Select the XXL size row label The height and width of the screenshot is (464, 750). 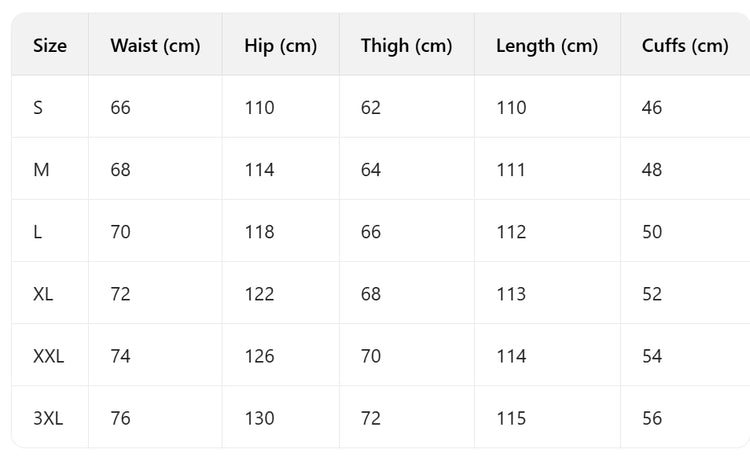48,356
